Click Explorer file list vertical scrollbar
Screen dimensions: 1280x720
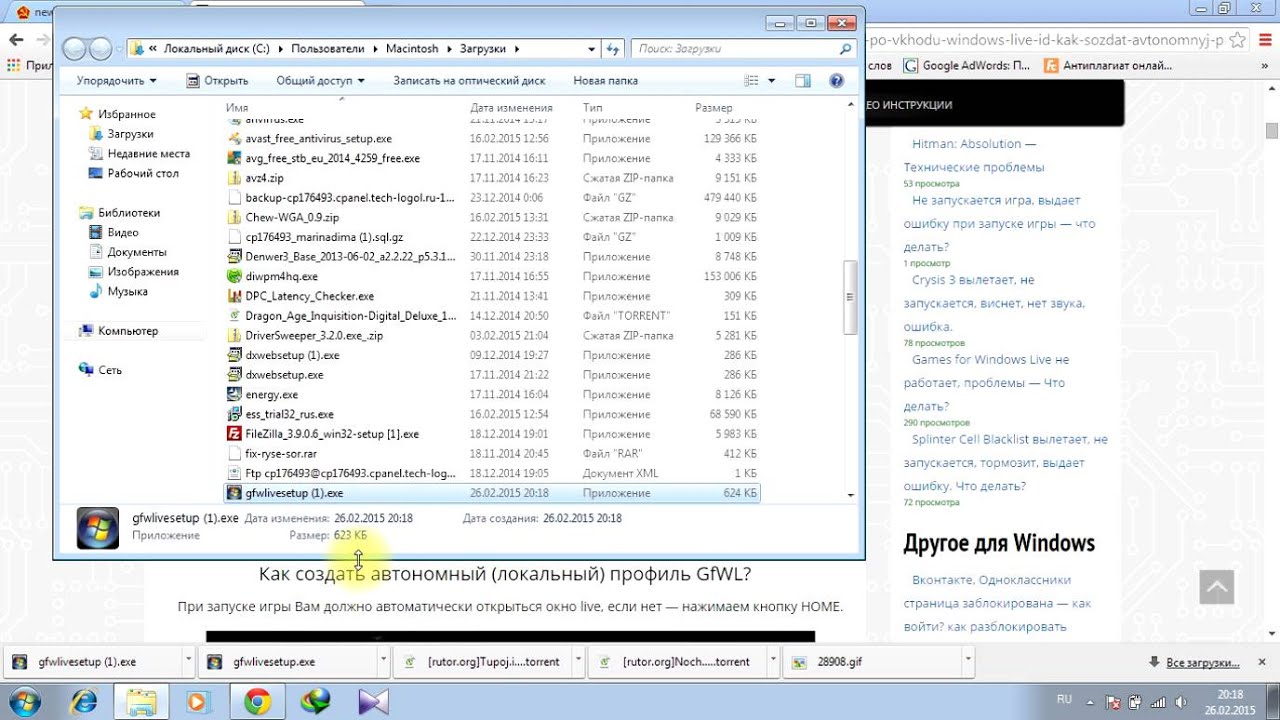[x=850, y=297]
